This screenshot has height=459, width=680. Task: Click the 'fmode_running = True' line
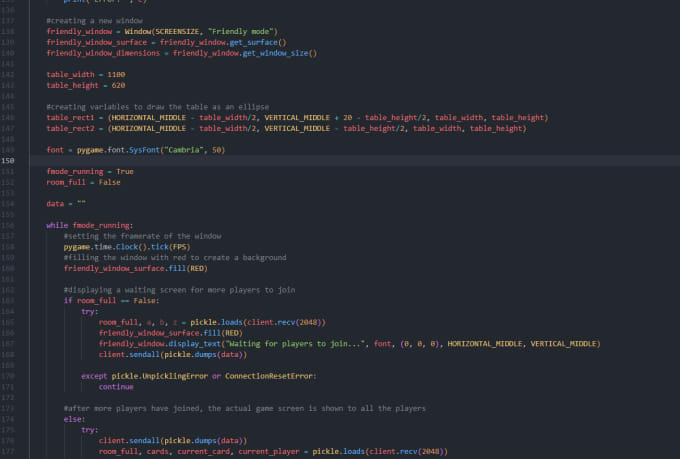[x=90, y=172]
